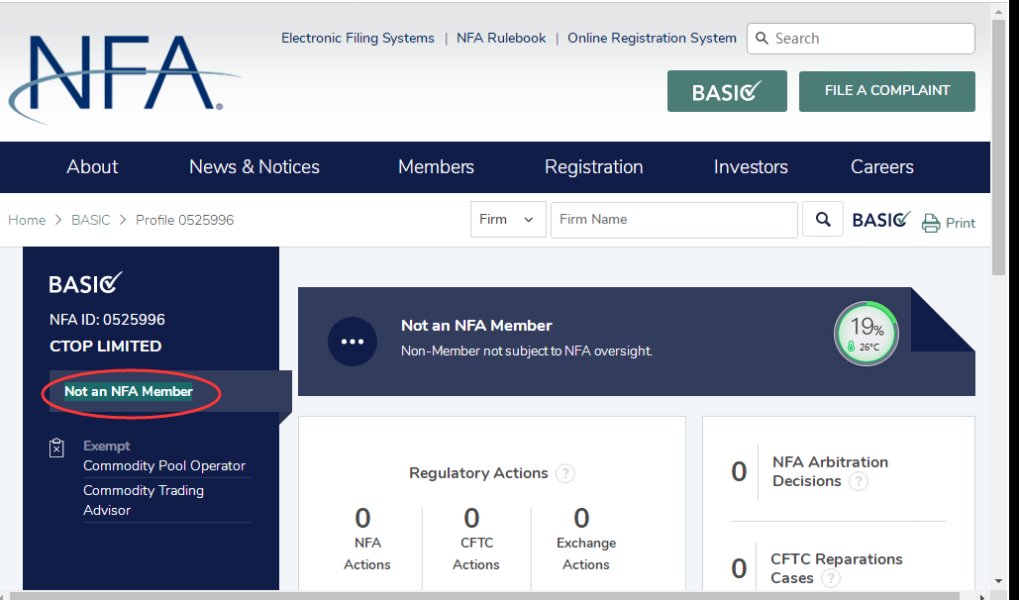Click the three-dots status icon in banner
This screenshot has width=1019, height=600.
point(352,341)
